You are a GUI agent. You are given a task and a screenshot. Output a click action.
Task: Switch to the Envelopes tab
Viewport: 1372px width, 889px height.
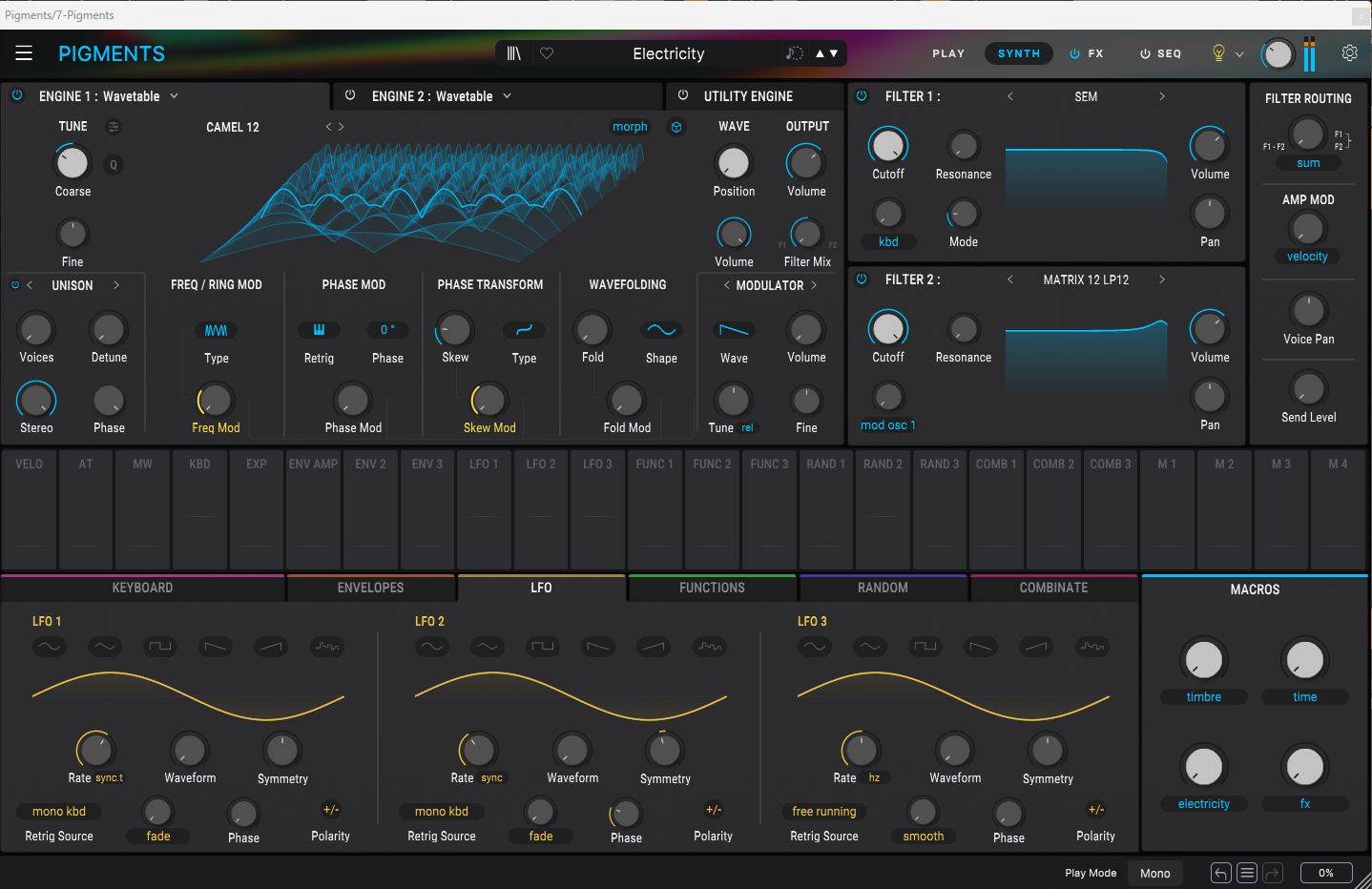370,588
